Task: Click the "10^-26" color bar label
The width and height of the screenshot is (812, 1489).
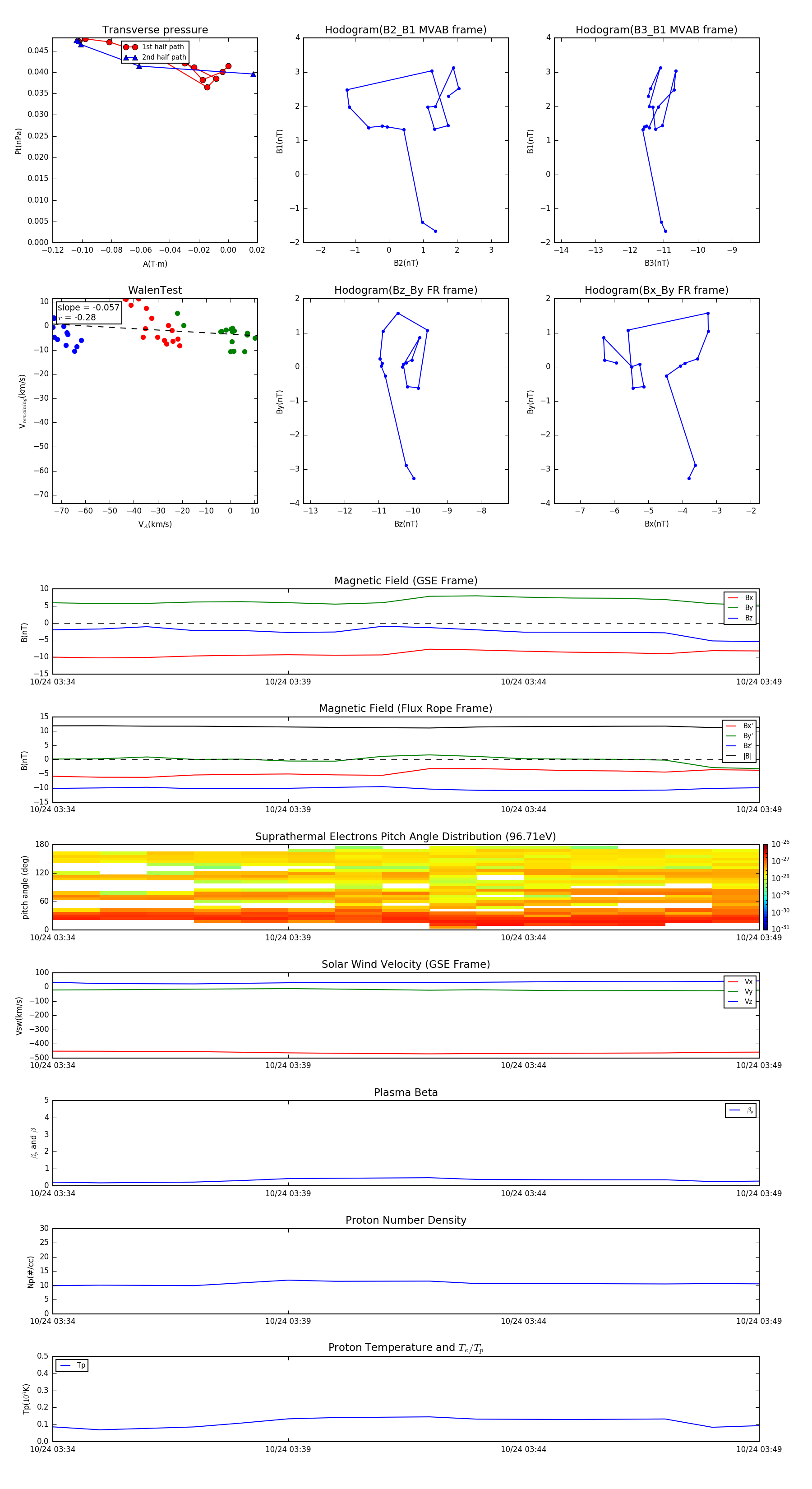Action: point(780,844)
